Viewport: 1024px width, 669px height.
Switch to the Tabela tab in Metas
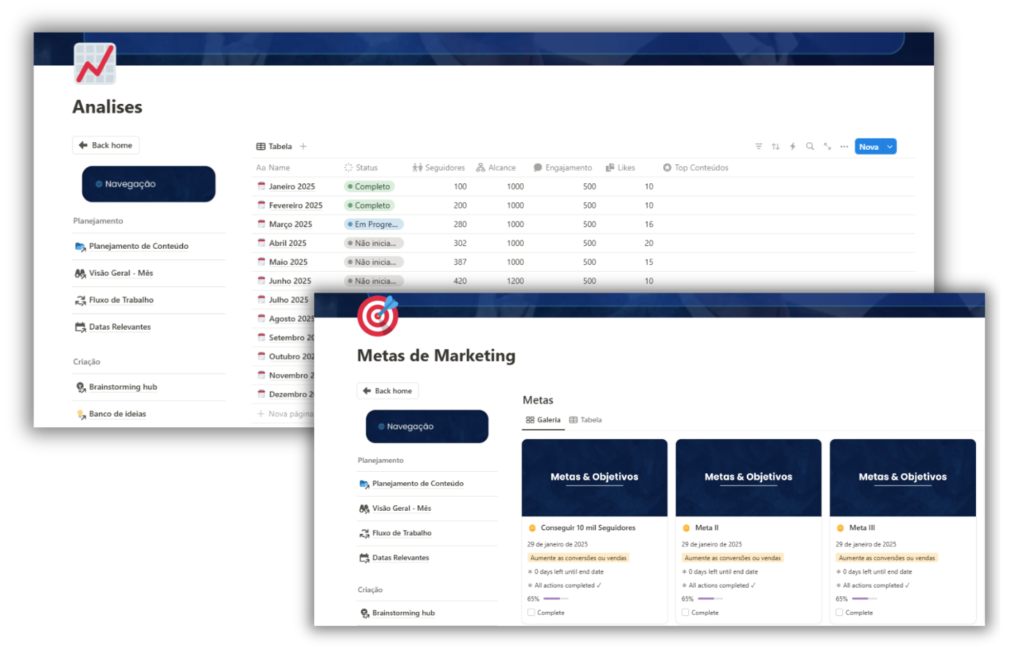586,420
